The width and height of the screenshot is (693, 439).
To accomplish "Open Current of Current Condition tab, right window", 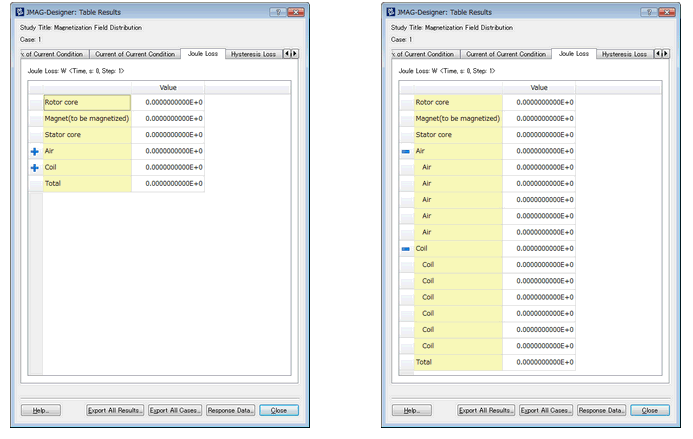I will point(506,54).
